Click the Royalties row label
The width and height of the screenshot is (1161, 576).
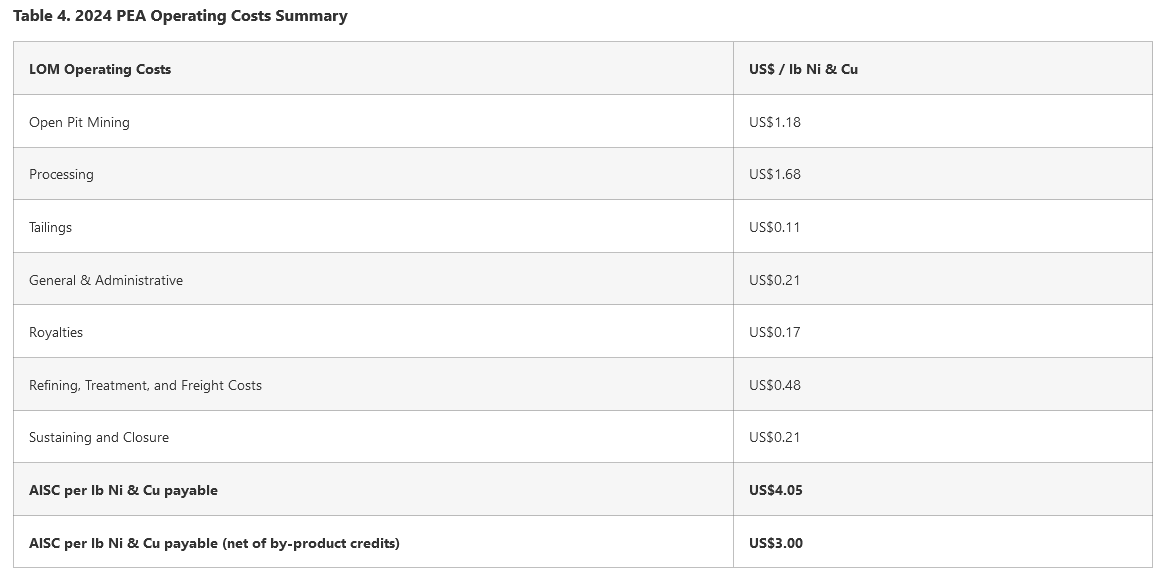click(x=56, y=332)
